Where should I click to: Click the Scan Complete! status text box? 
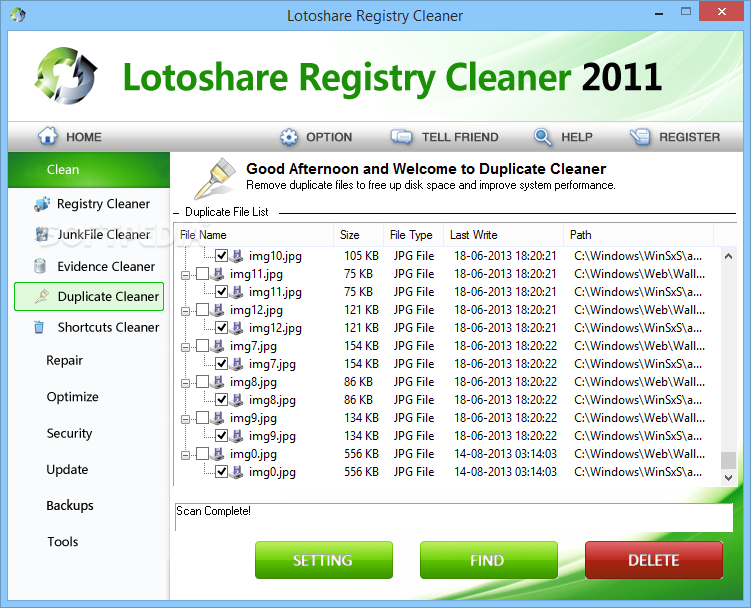click(x=454, y=517)
